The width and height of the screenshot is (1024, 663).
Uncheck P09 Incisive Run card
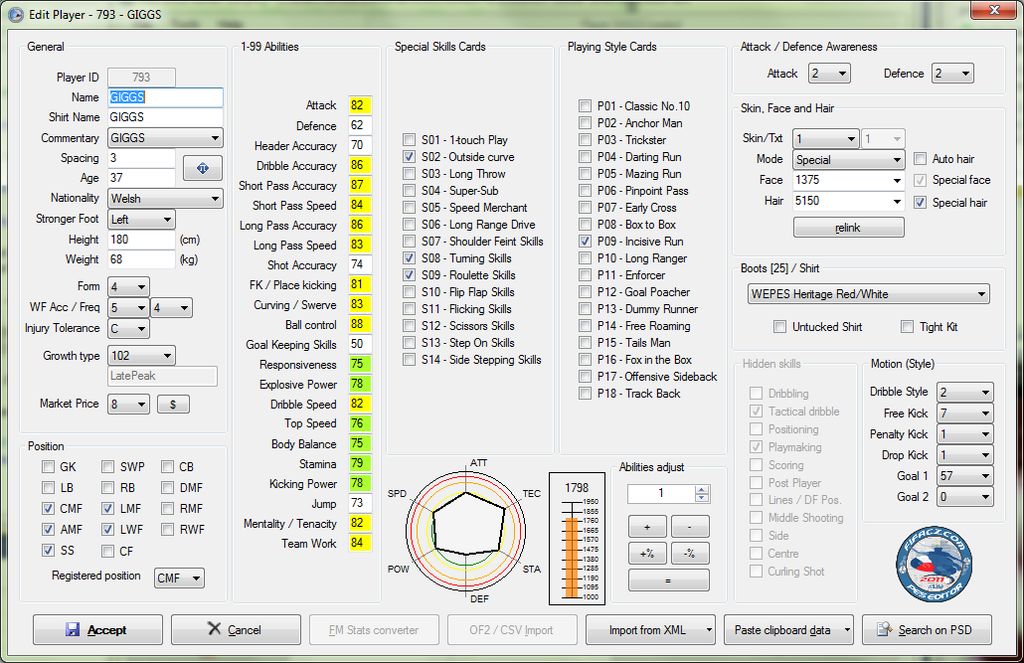585,241
